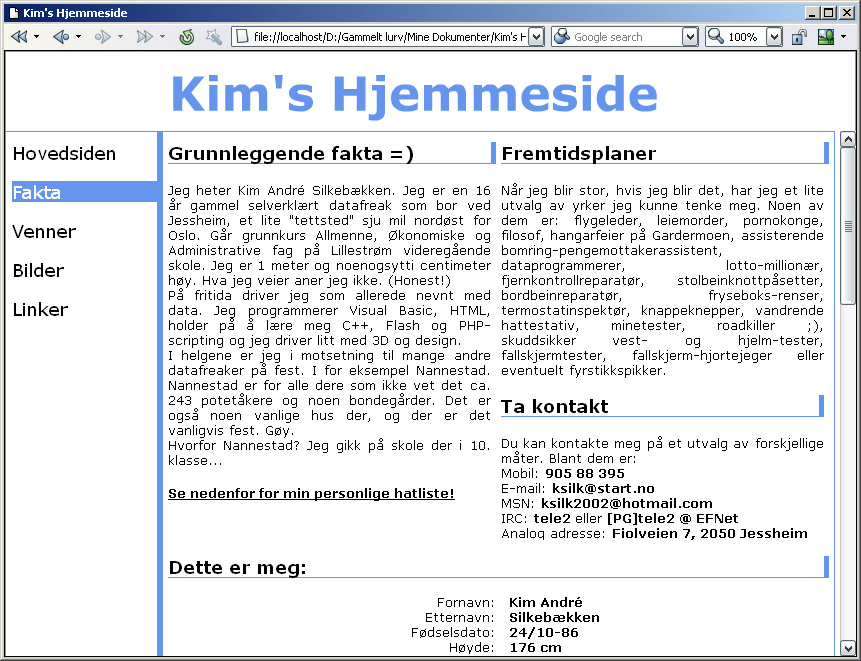Click the Fødselsdato value 24/10-86
Viewport: 861px width, 661px height.
(544, 632)
